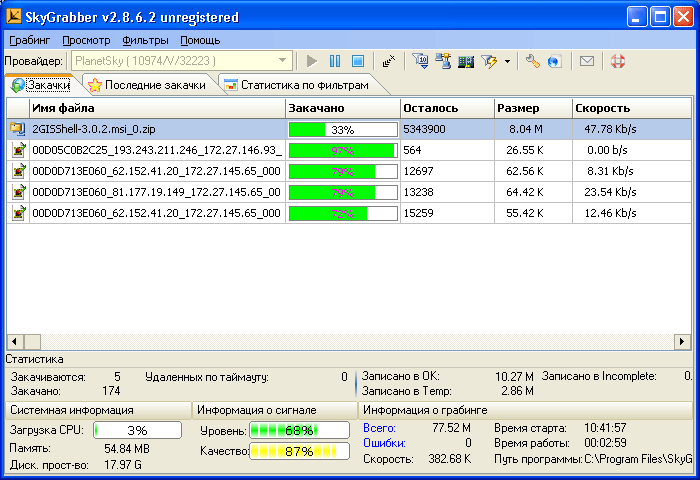Click the Записано в OK 10.27 M value

point(514,376)
